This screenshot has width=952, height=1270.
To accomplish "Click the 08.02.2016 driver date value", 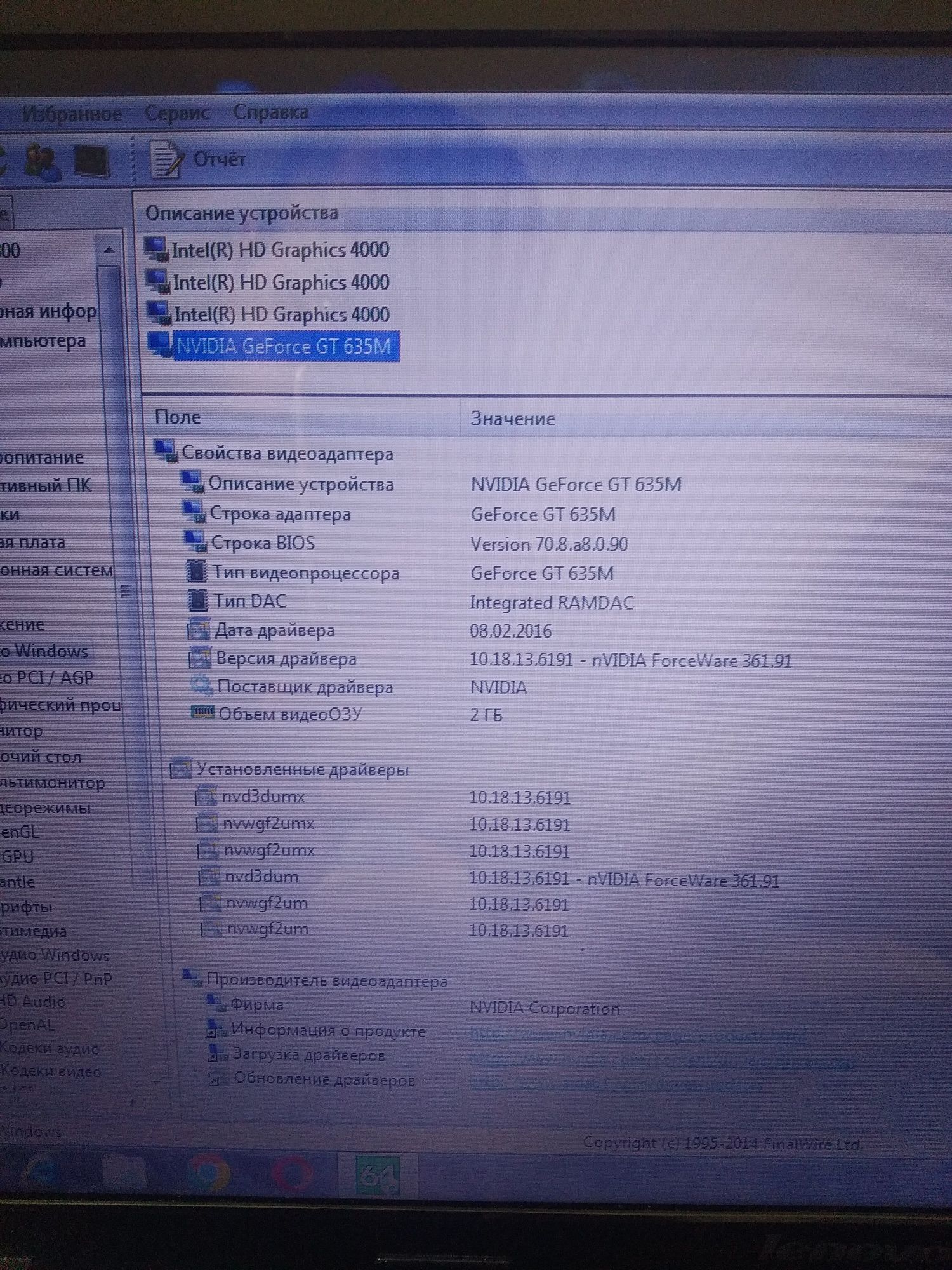I will click(x=510, y=631).
